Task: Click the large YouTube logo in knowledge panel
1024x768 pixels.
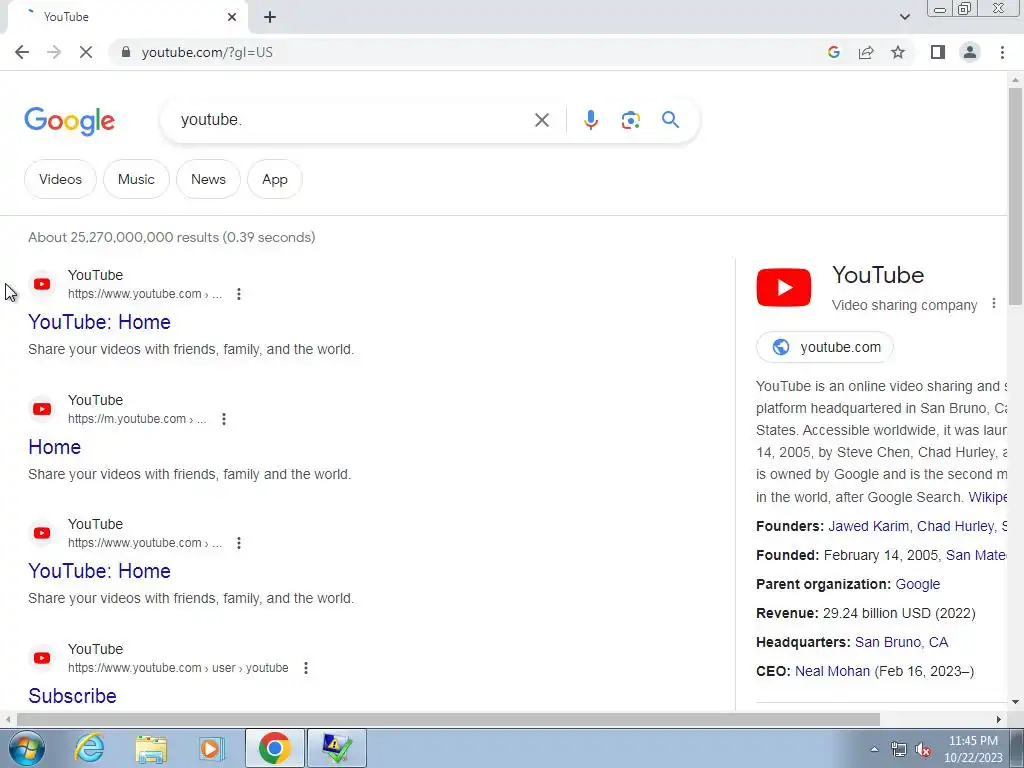Action: [x=784, y=287]
